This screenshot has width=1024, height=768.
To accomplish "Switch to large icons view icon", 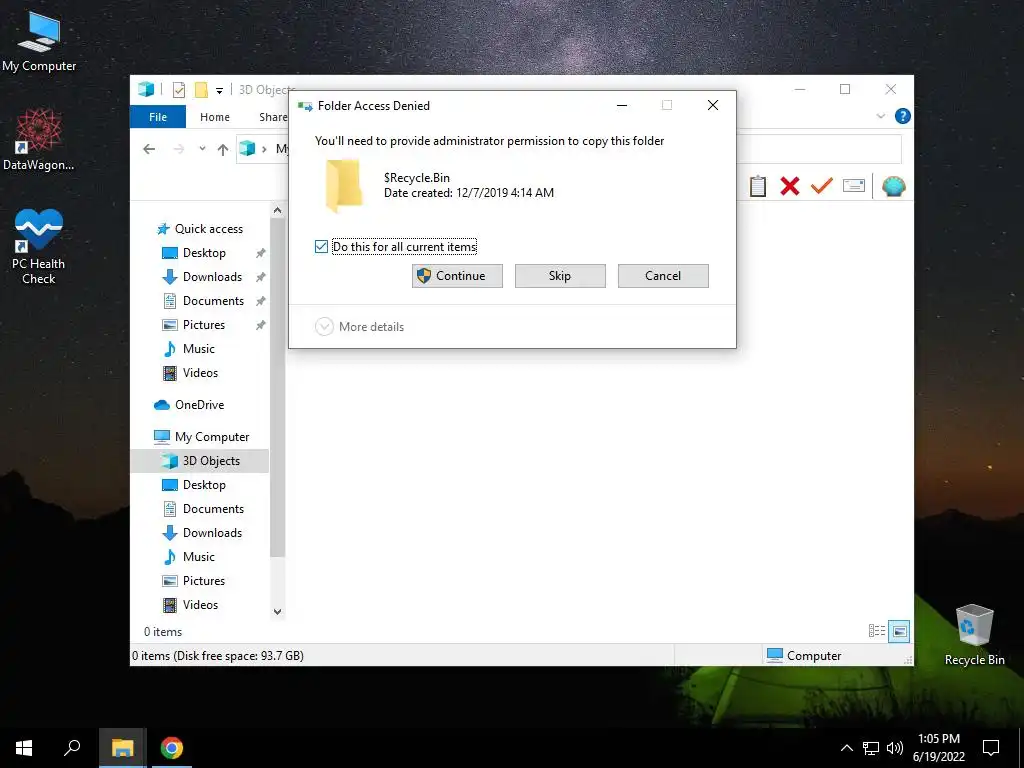I will pyautogui.click(x=899, y=631).
